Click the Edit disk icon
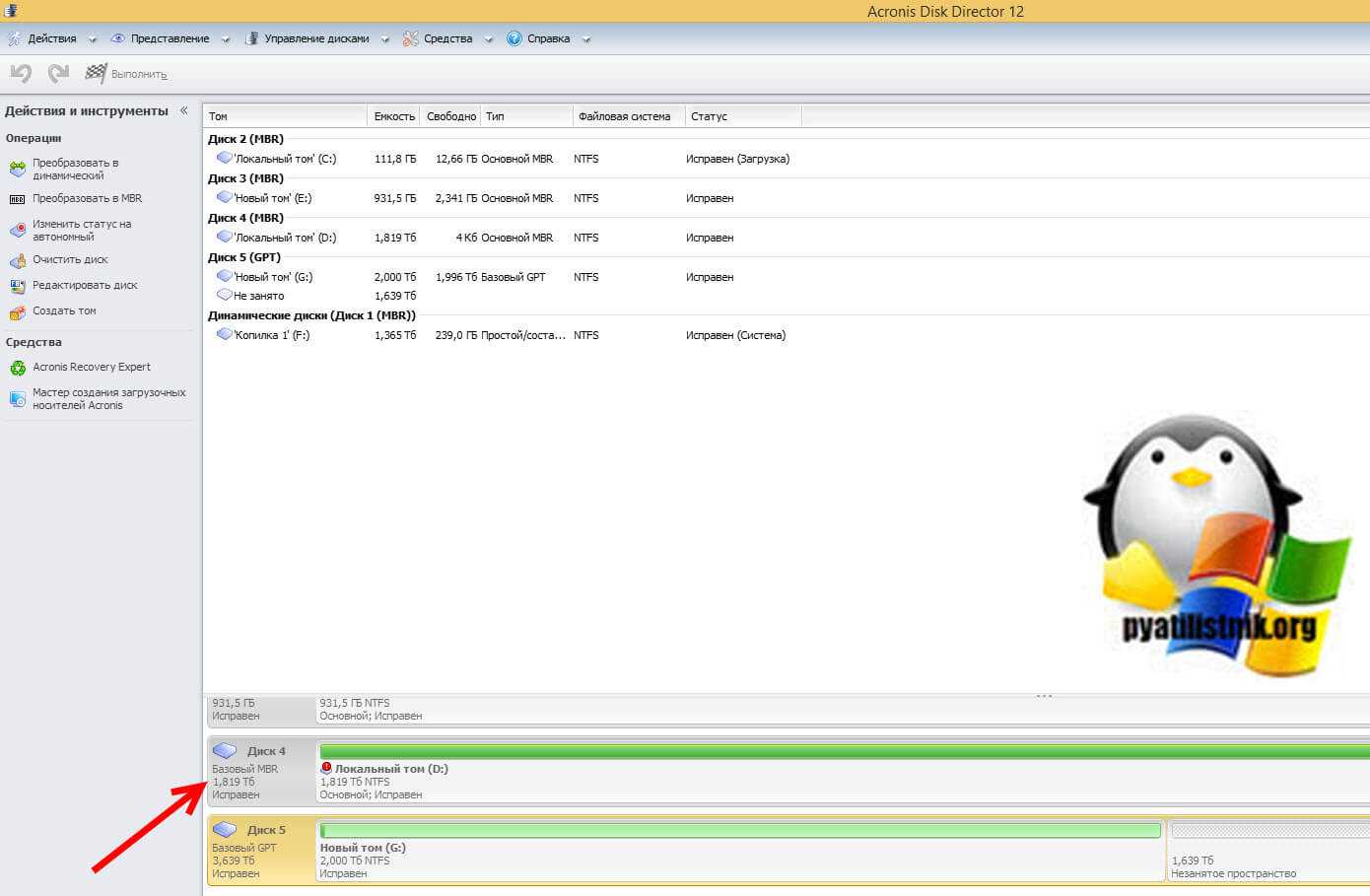 coord(17,286)
